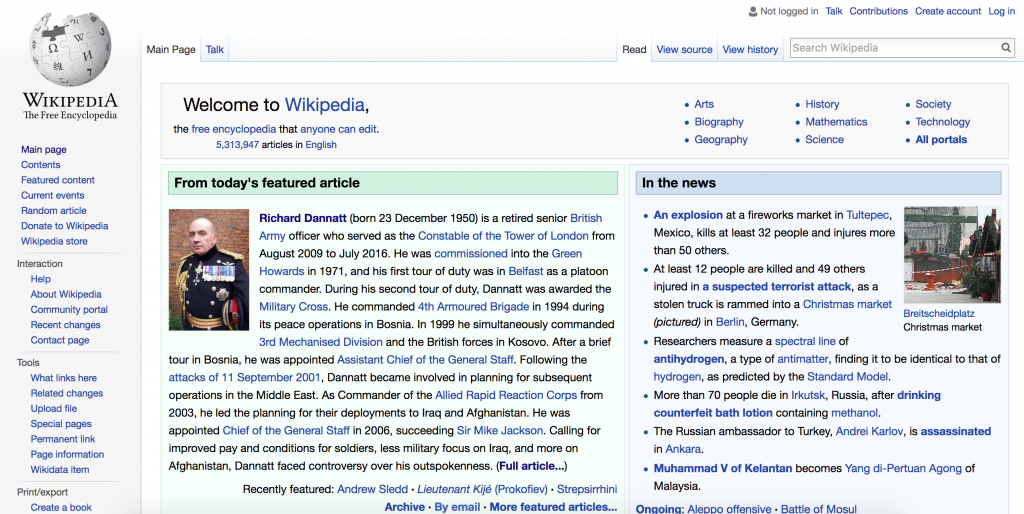Open What links here
1024x514 pixels.
63,377
